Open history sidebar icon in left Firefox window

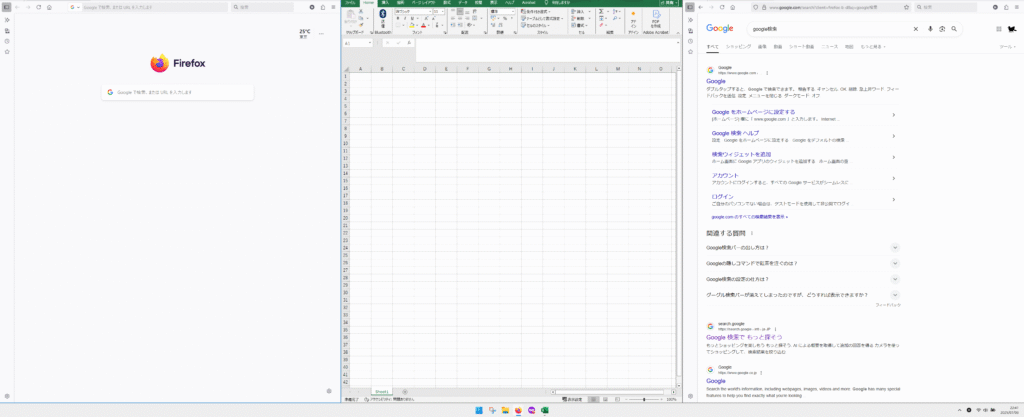(x=7, y=40)
